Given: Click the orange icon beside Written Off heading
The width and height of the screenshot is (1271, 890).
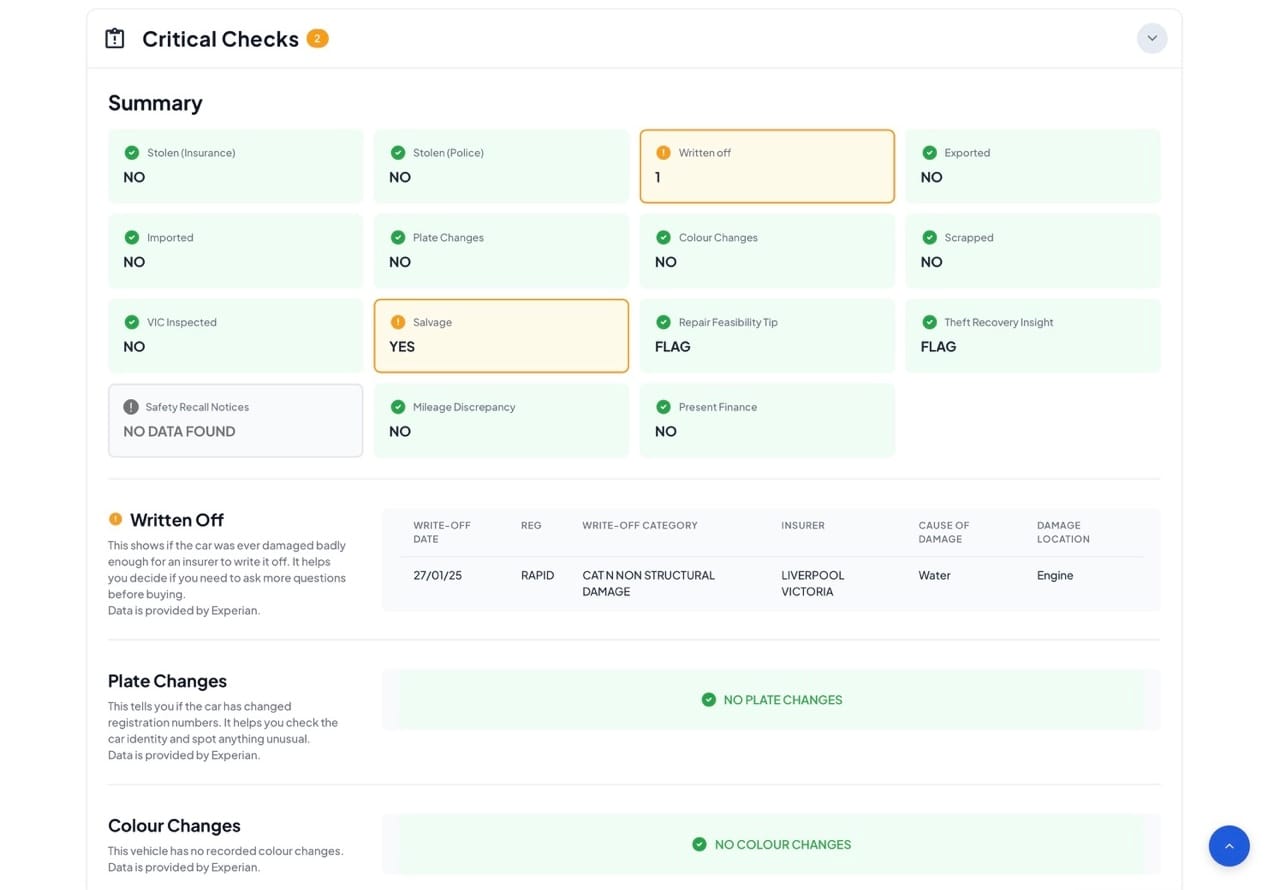Looking at the screenshot, I should tap(115, 520).
